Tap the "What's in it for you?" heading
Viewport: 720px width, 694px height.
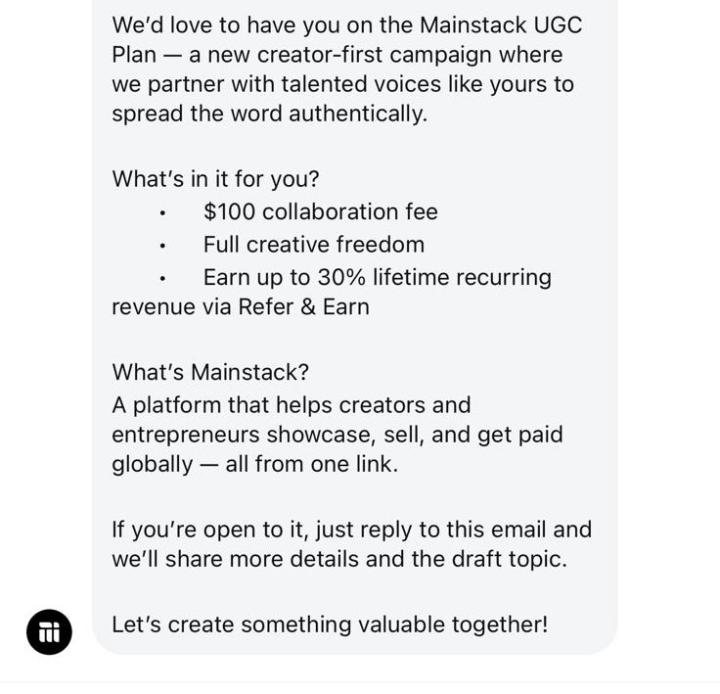[215, 179]
